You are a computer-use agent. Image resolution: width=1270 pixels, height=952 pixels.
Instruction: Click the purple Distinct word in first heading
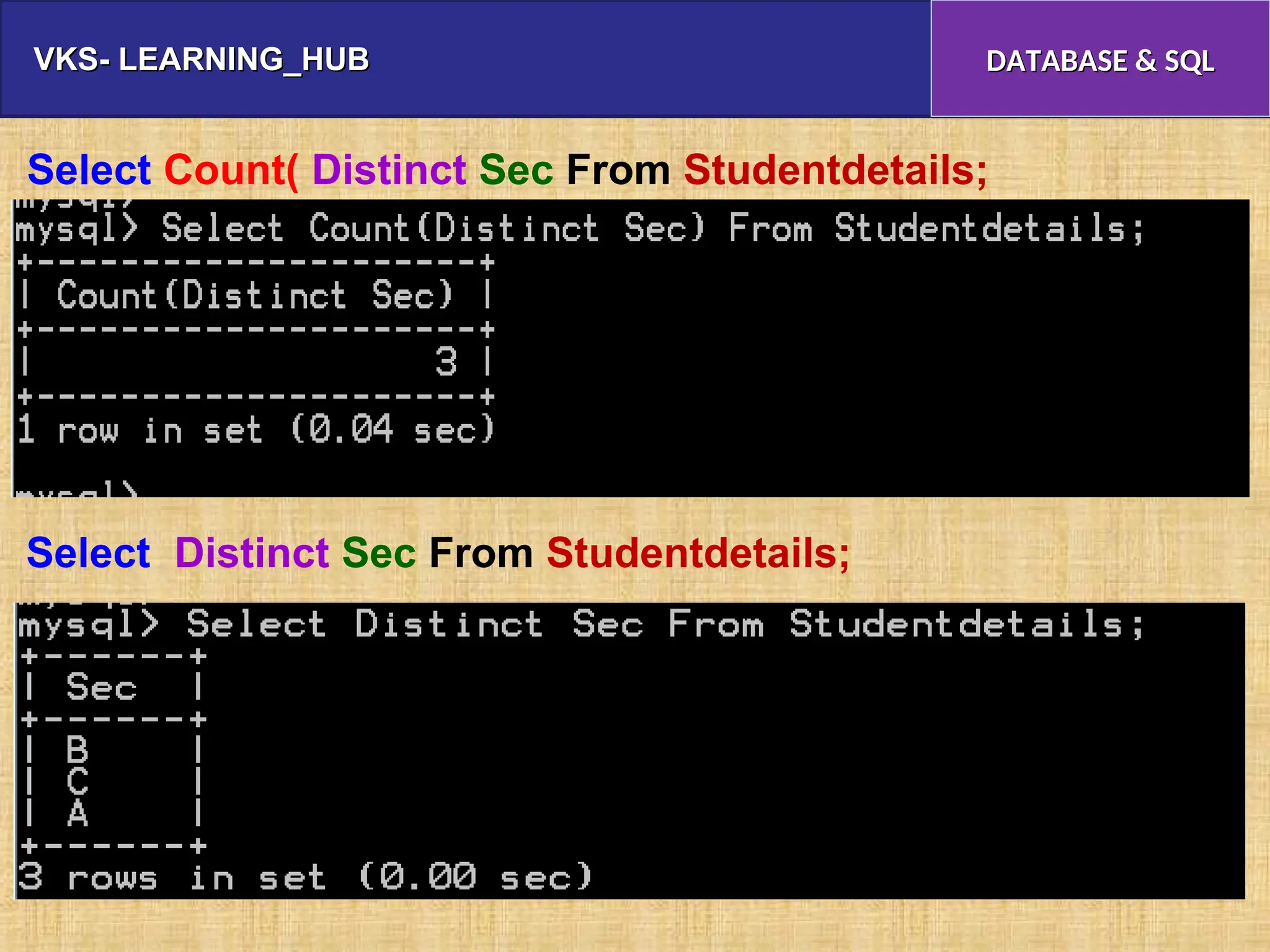(x=389, y=170)
